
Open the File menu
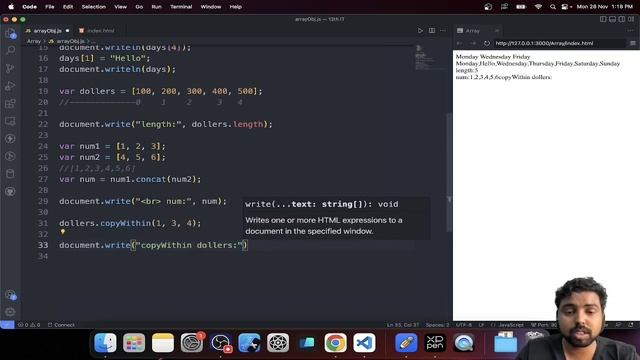click(50, 7)
